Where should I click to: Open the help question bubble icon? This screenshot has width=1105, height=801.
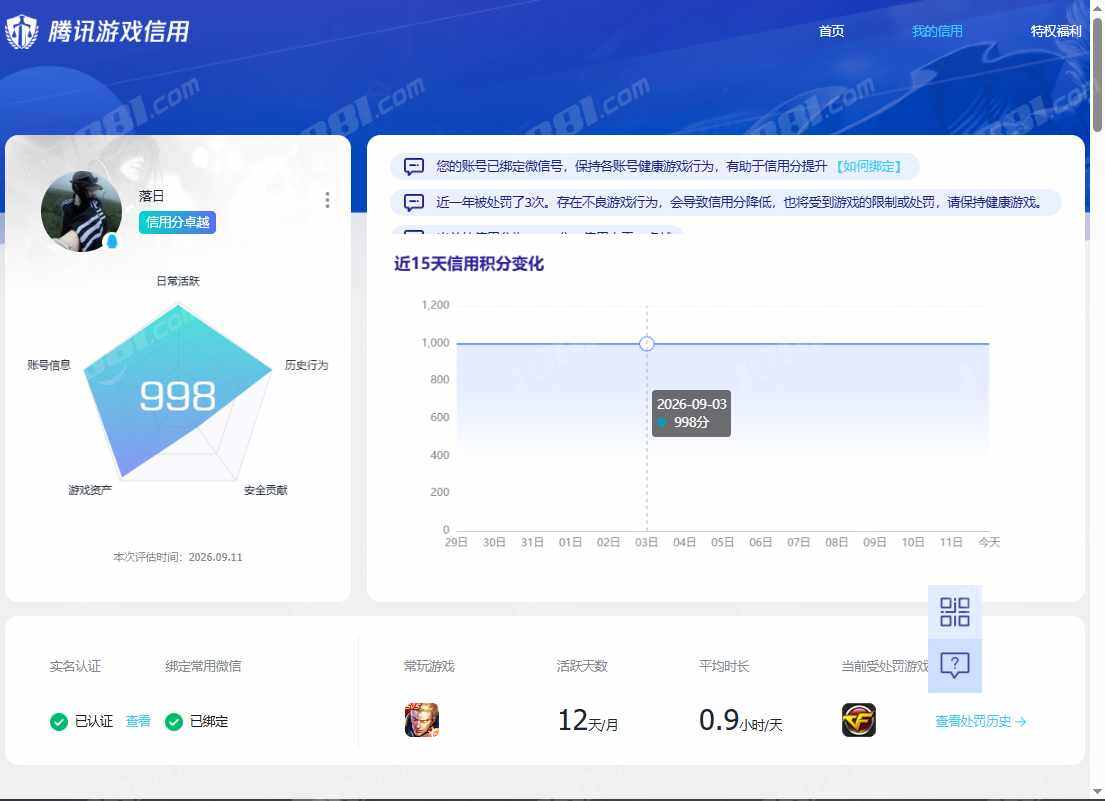click(954, 665)
